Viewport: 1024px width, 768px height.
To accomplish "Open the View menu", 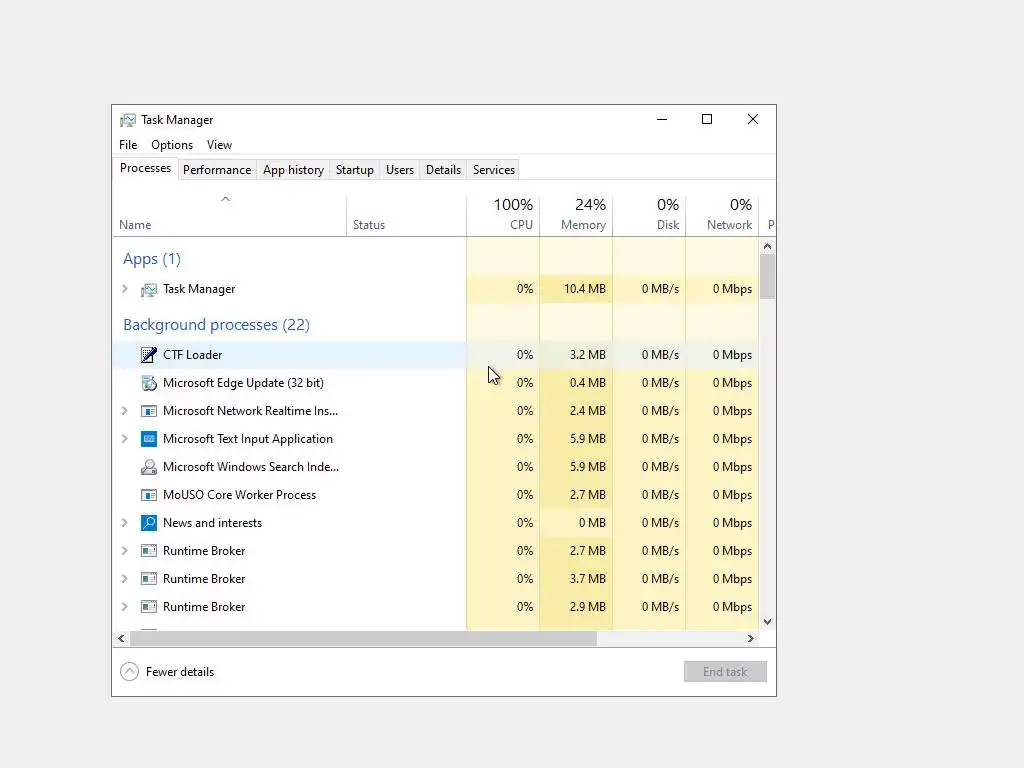I will [x=219, y=145].
